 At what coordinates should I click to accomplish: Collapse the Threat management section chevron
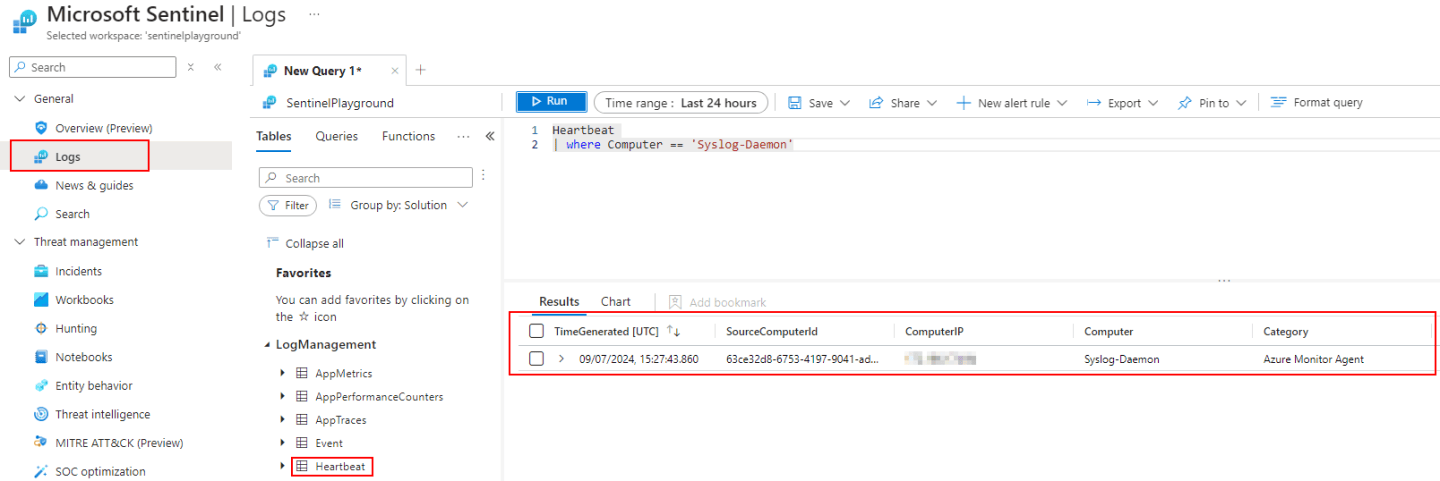[20, 242]
